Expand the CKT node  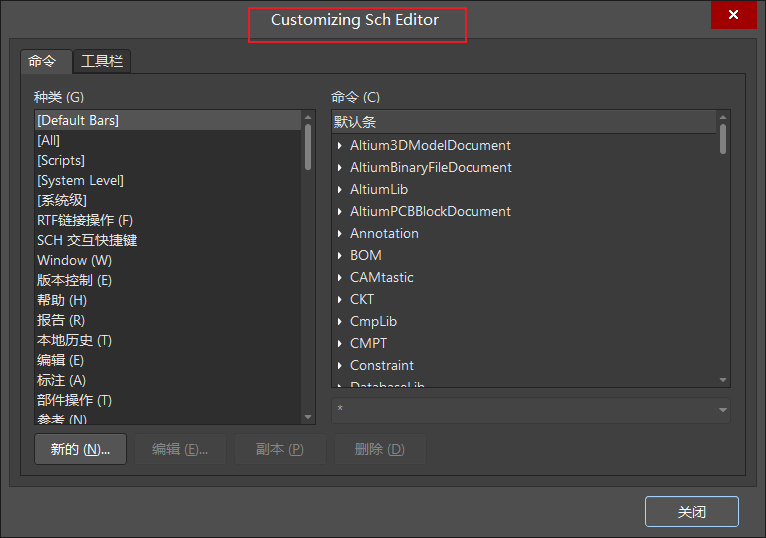coord(340,300)
